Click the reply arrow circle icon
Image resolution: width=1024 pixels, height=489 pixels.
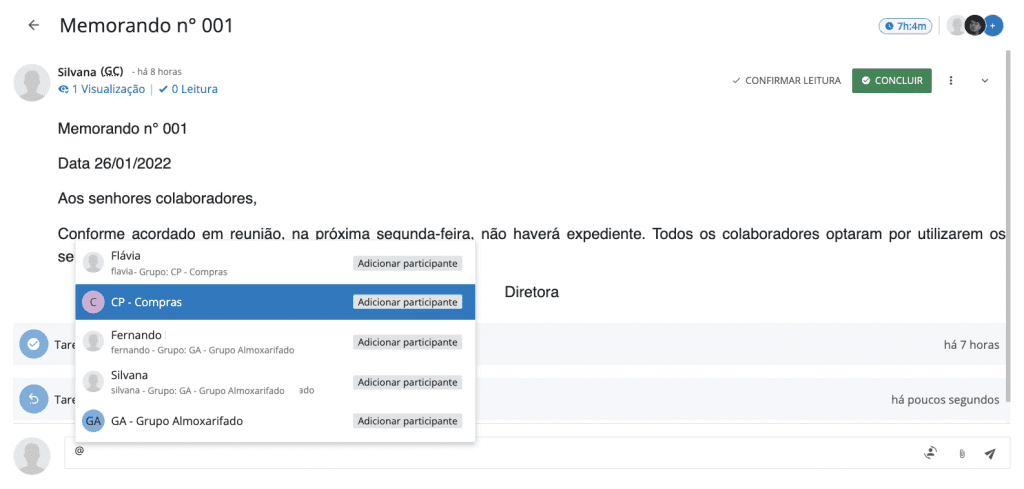tap(33, 400)
